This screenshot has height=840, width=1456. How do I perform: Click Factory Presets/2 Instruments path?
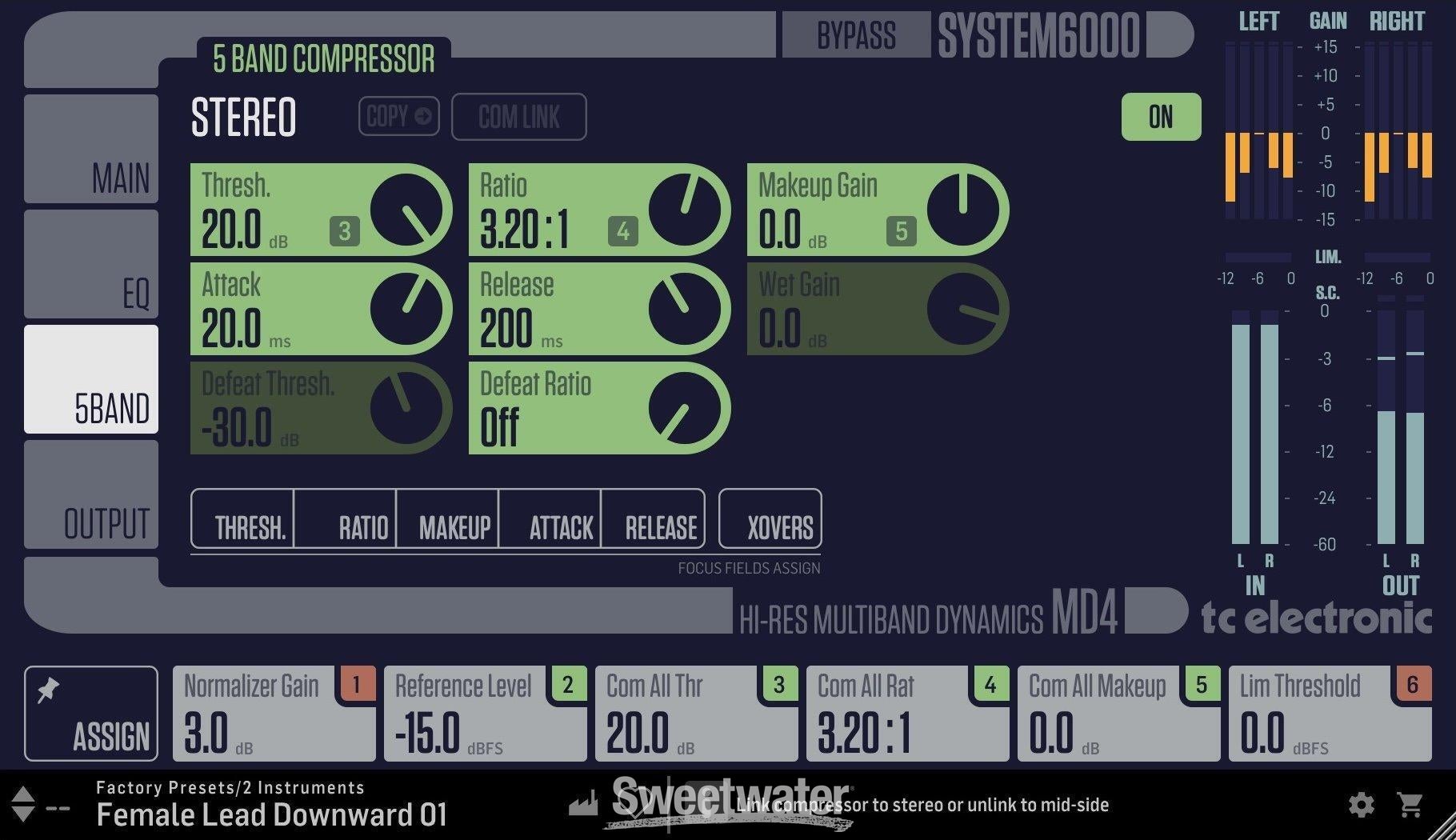pyautogui.click(x=230, y=787)
